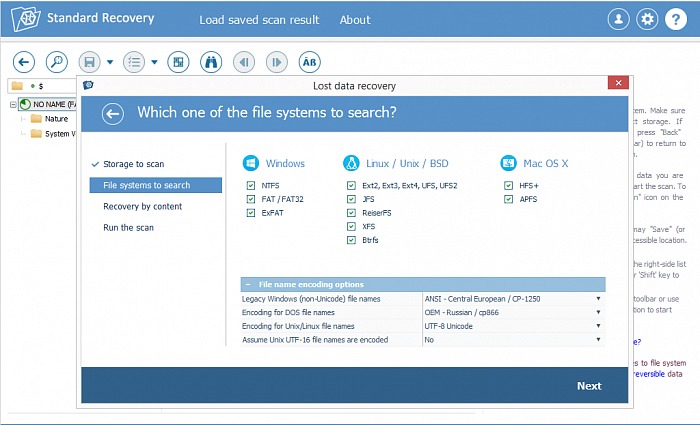Click the AB encoding toolbar icon
700x425 pixels.
[309, 62]
